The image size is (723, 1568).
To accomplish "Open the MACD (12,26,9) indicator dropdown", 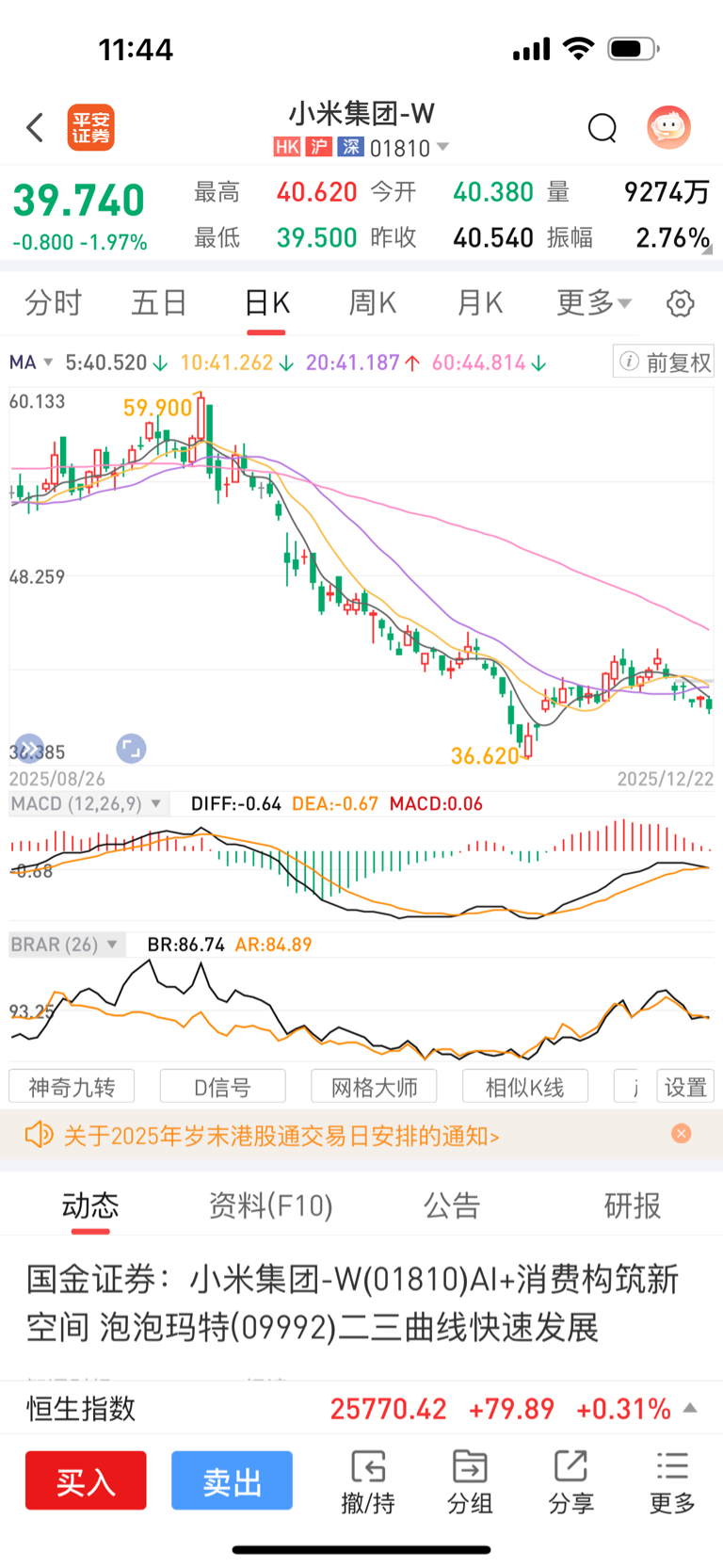I will coord(155,803).
